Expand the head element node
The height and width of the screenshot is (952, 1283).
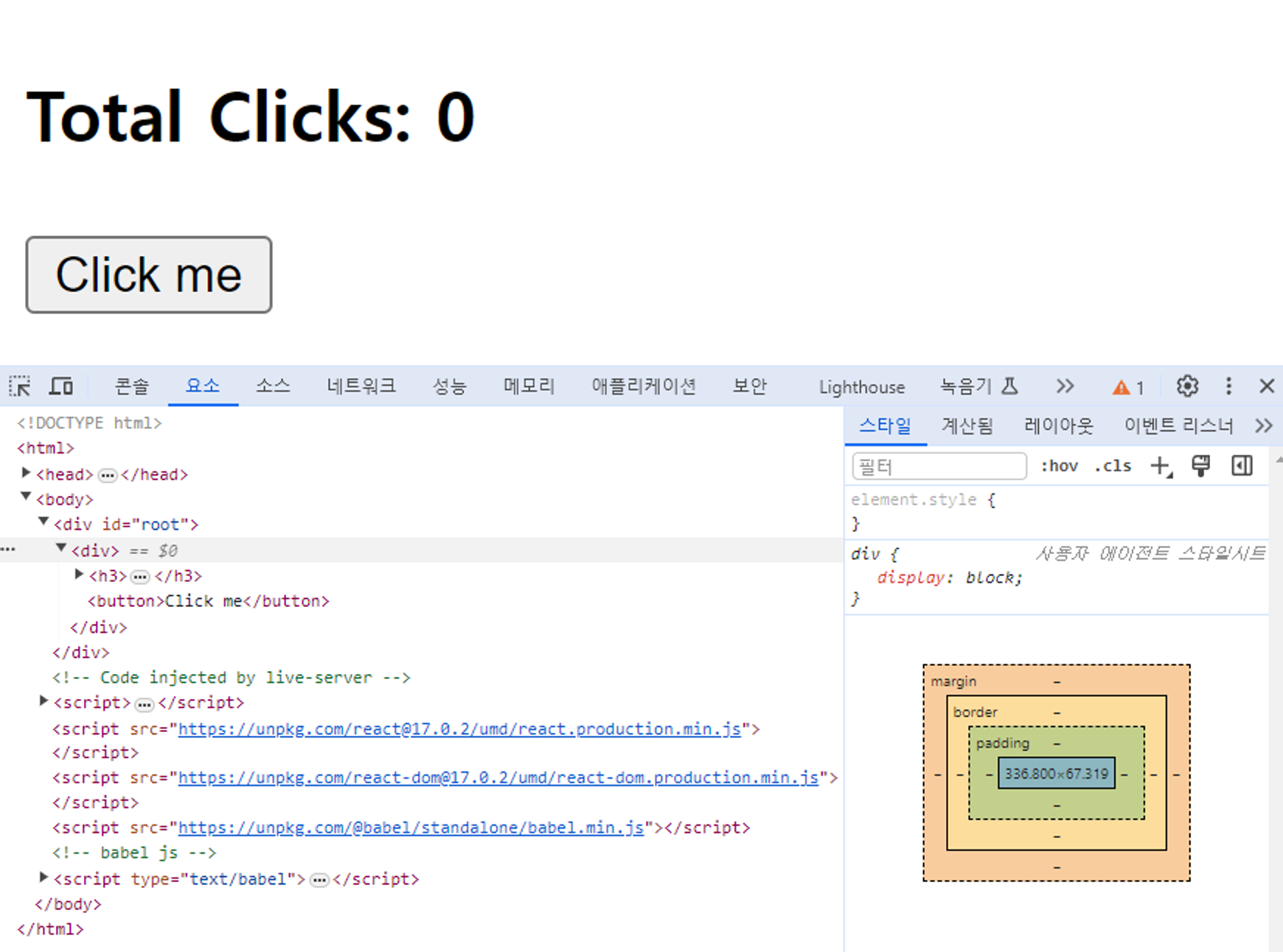pos(26,473)
